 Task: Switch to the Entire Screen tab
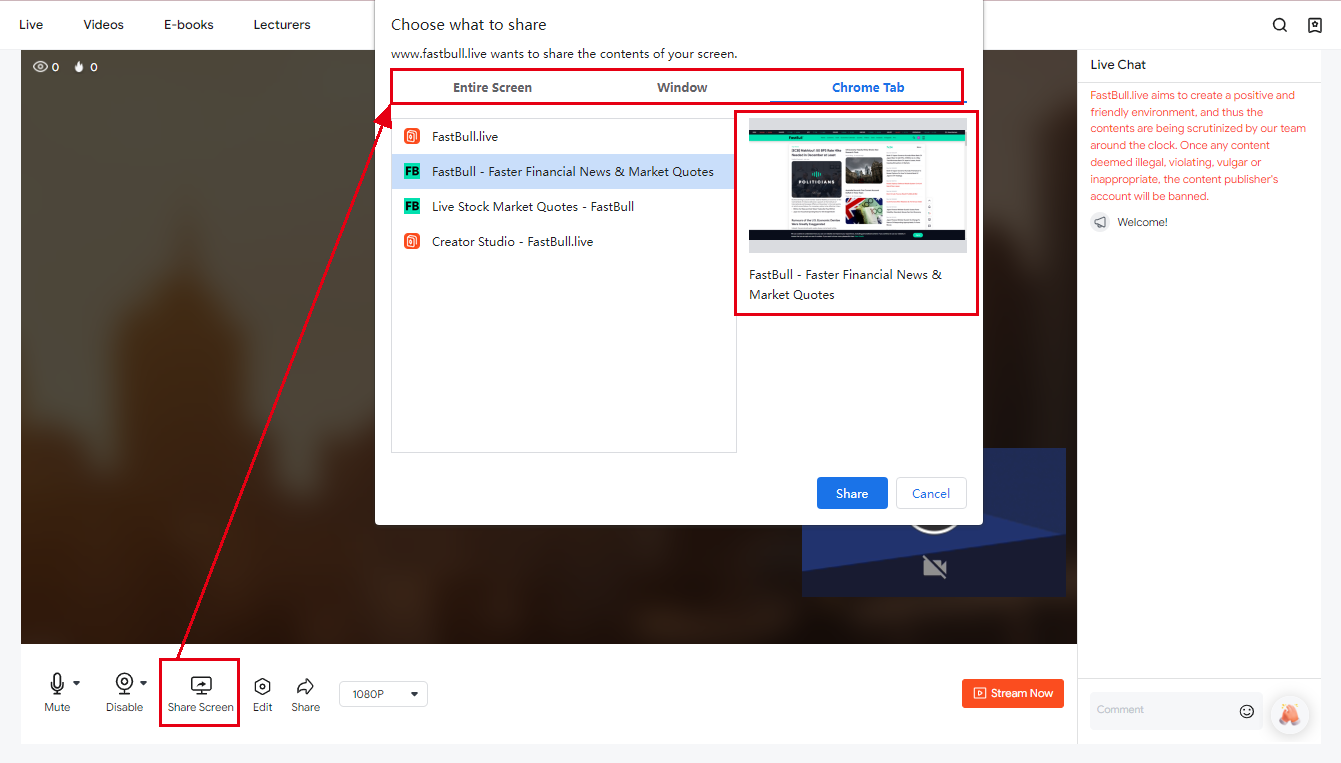coord(492,87)
